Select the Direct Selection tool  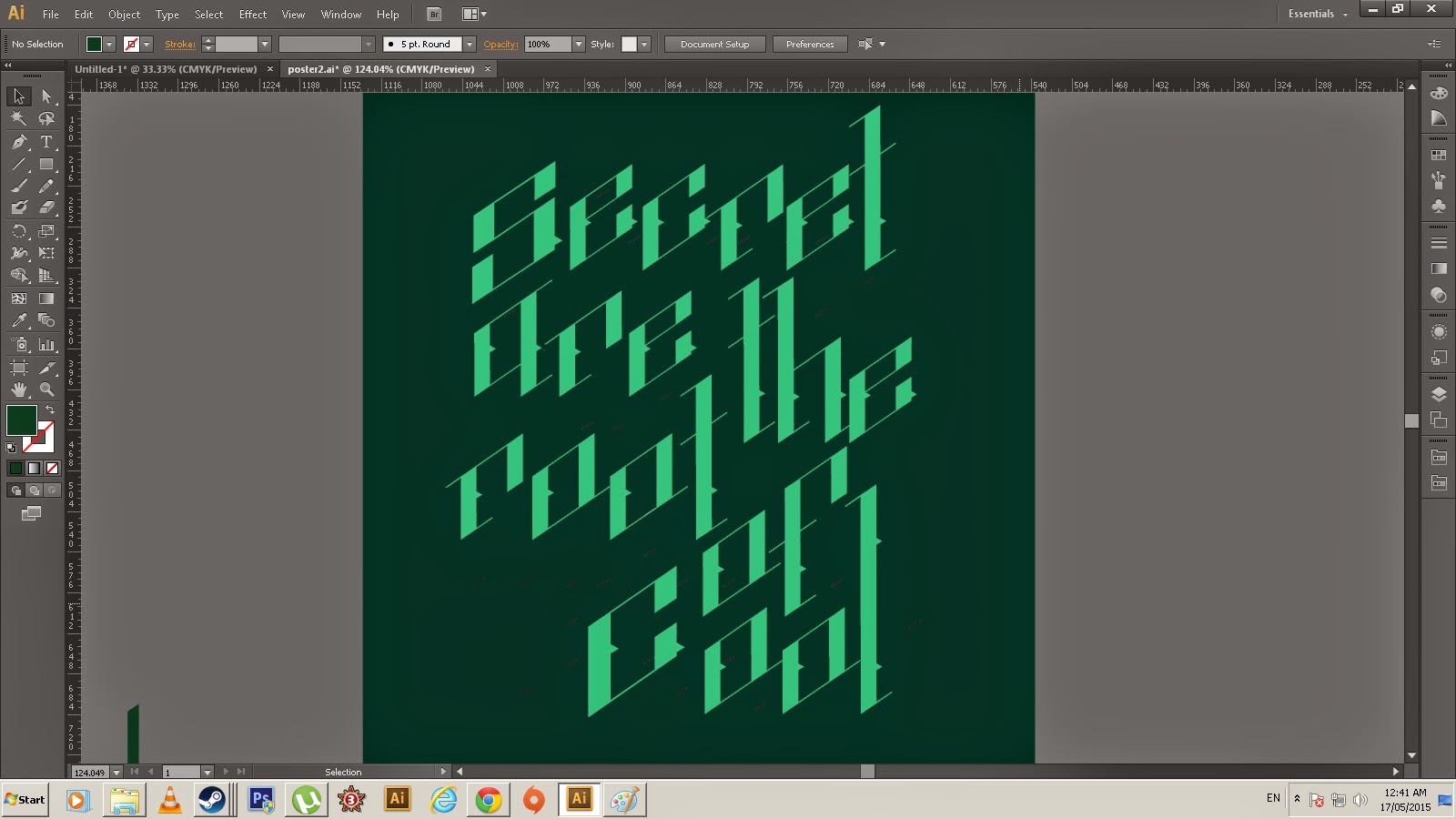click(x=46, y=96)
